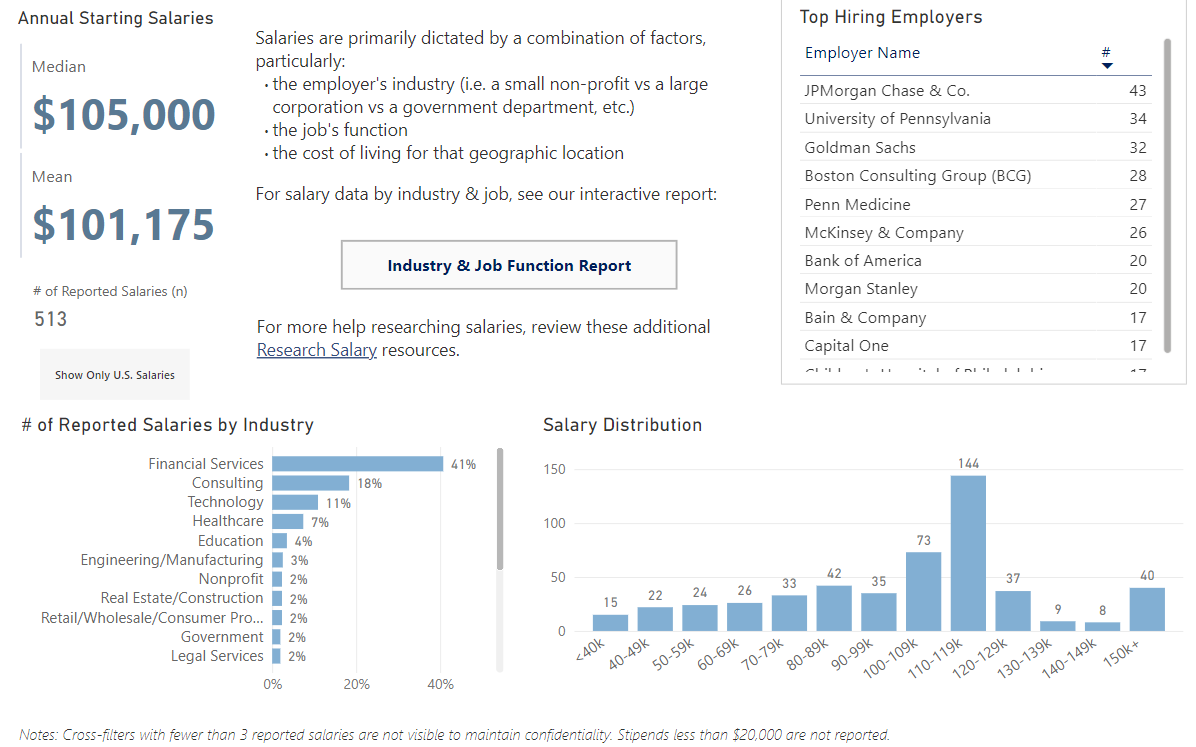This screenshot has height=747, width=1196.
Task: Select the <40k salary bar
Action: coord(610,622)
